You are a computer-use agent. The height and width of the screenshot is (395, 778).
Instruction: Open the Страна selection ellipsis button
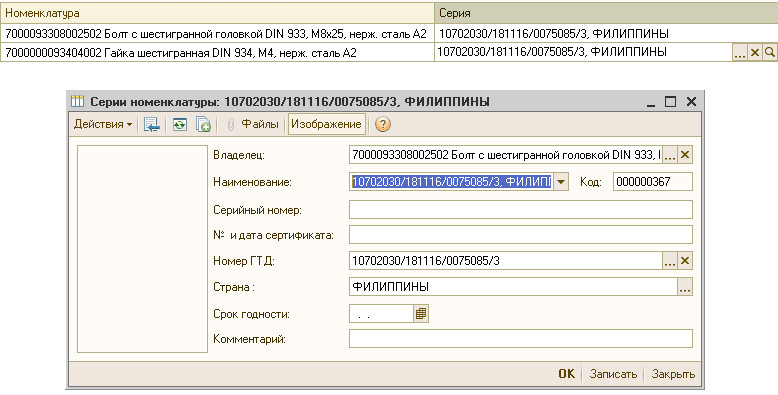pos(685,287)
